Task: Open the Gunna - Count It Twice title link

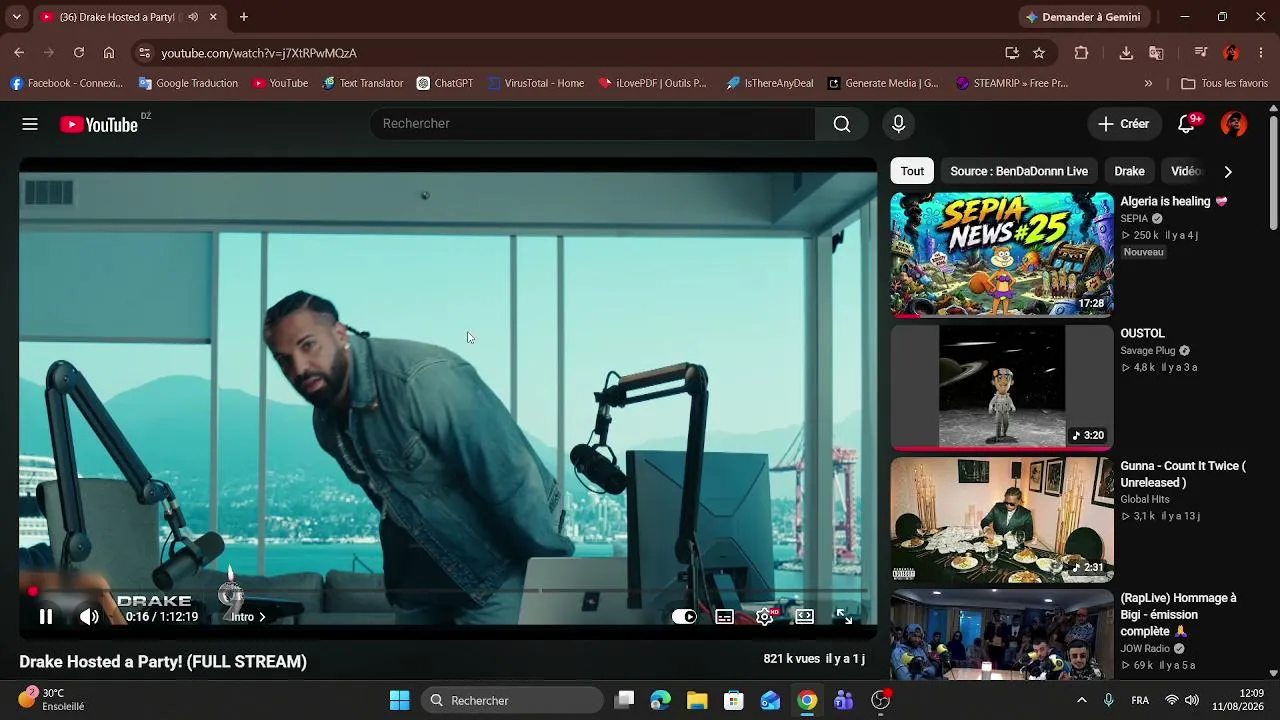Action: tap(1183, 474)
